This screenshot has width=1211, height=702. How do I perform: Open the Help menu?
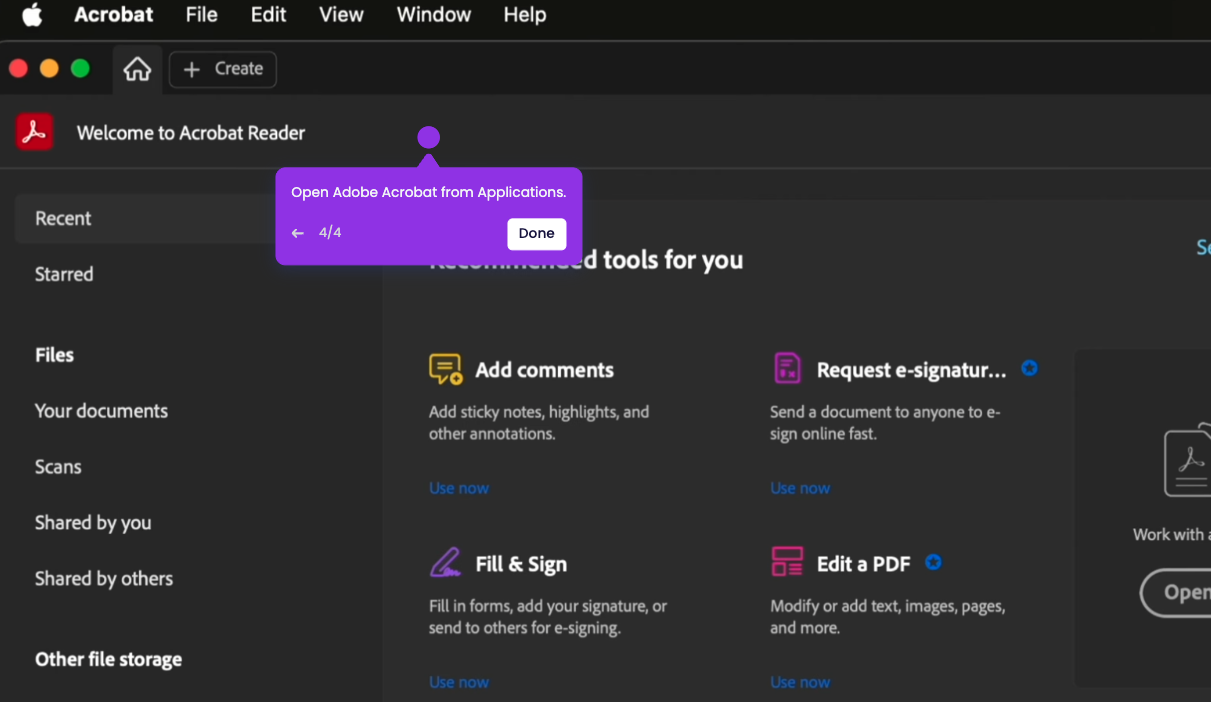[x=525, y=15]
